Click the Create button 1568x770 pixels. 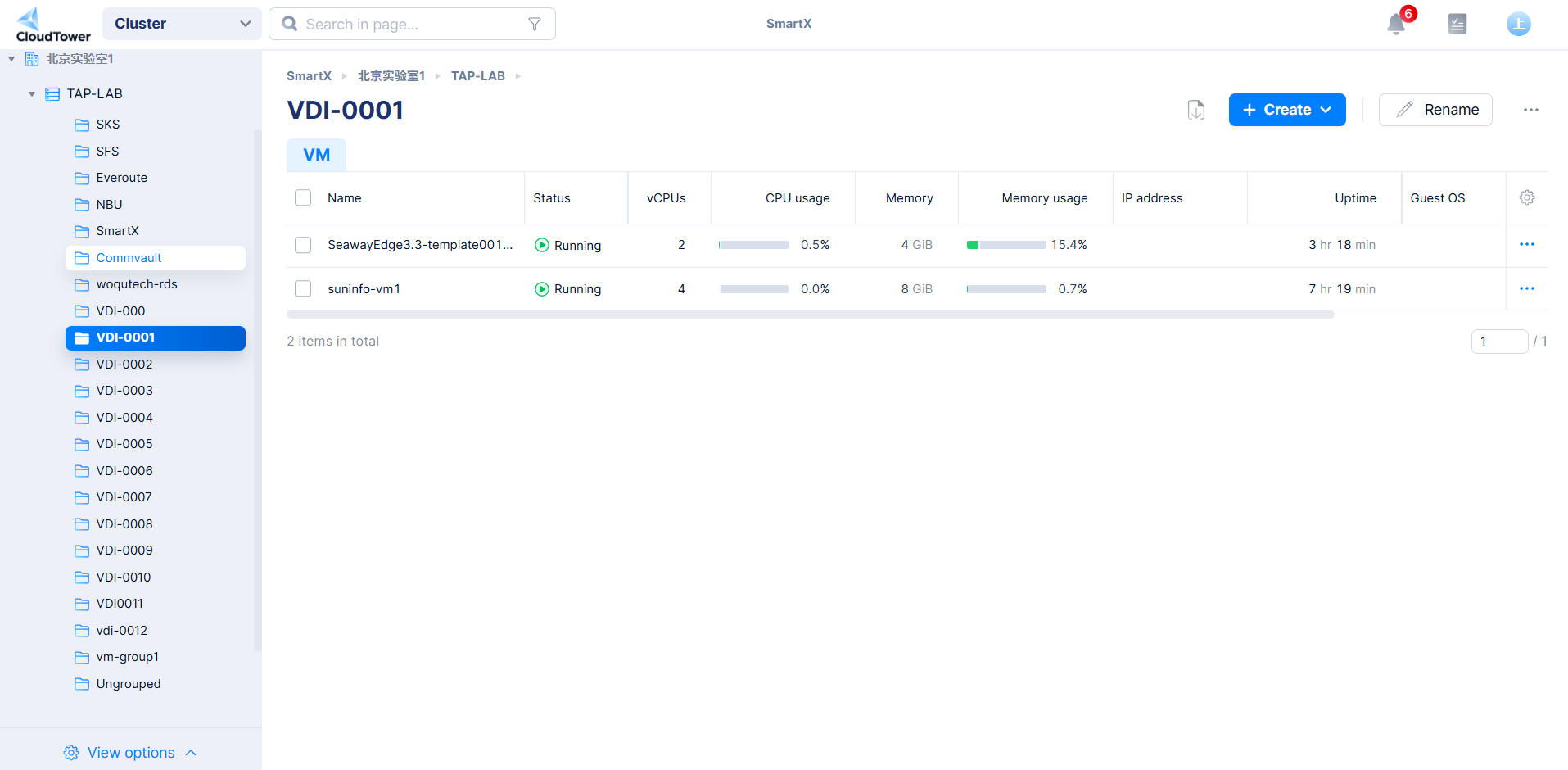click(x=1286, y=110)
